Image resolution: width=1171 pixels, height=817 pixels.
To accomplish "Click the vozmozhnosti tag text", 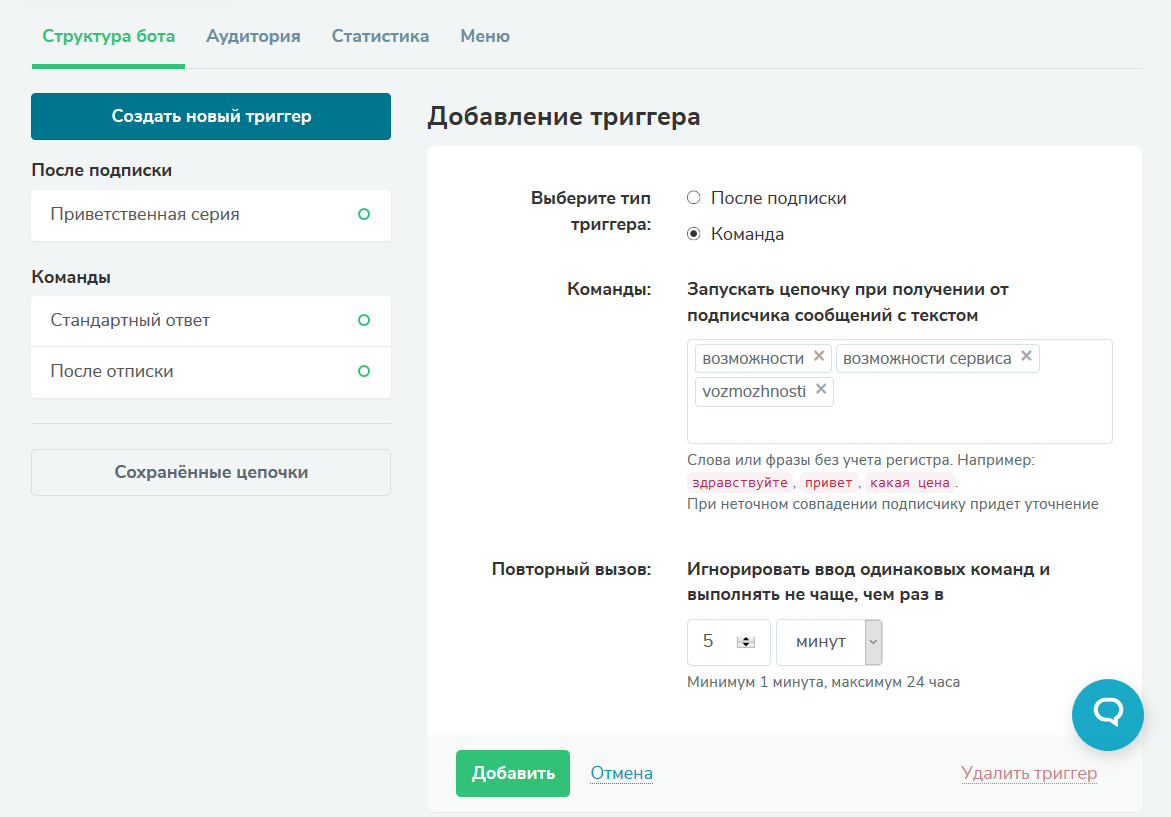I will [x=754, y=391].
